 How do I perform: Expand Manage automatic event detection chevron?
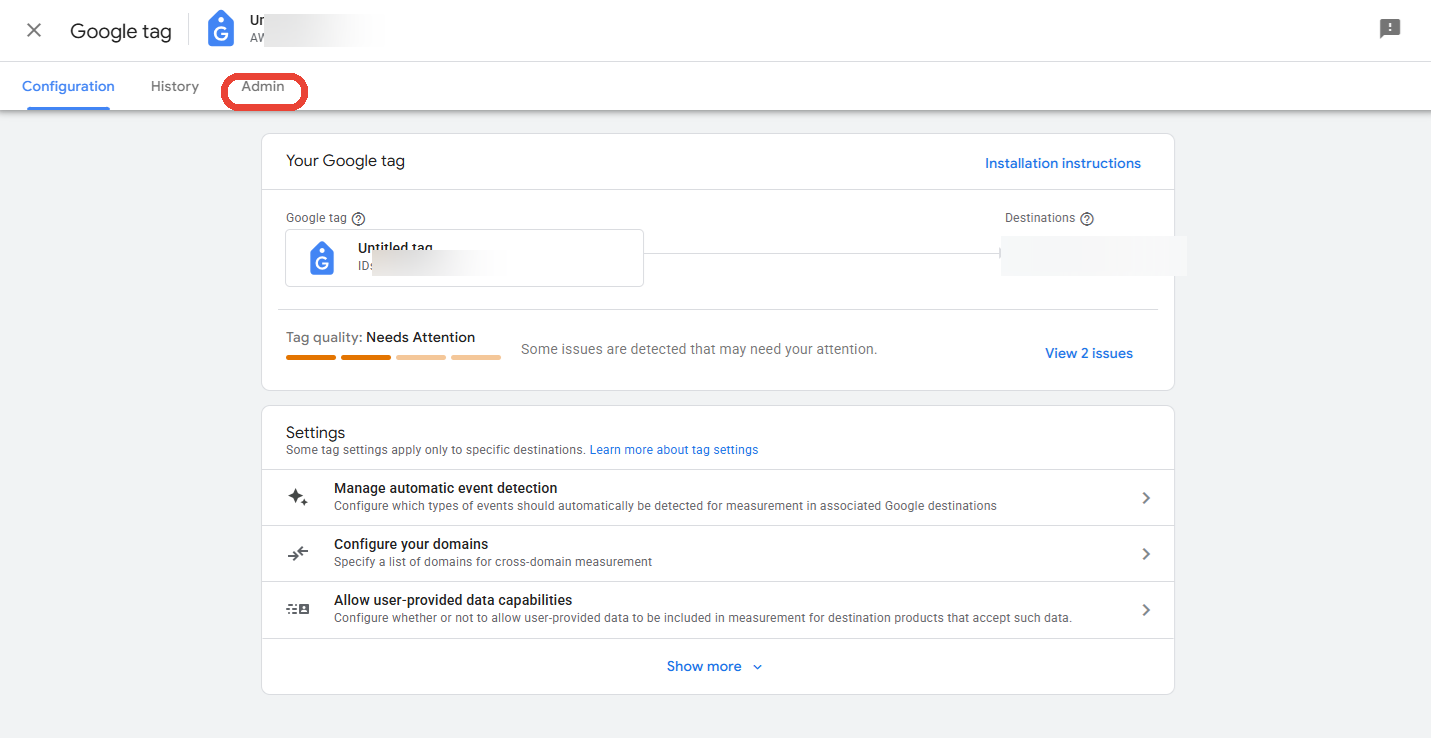[x=1146, y=498]
